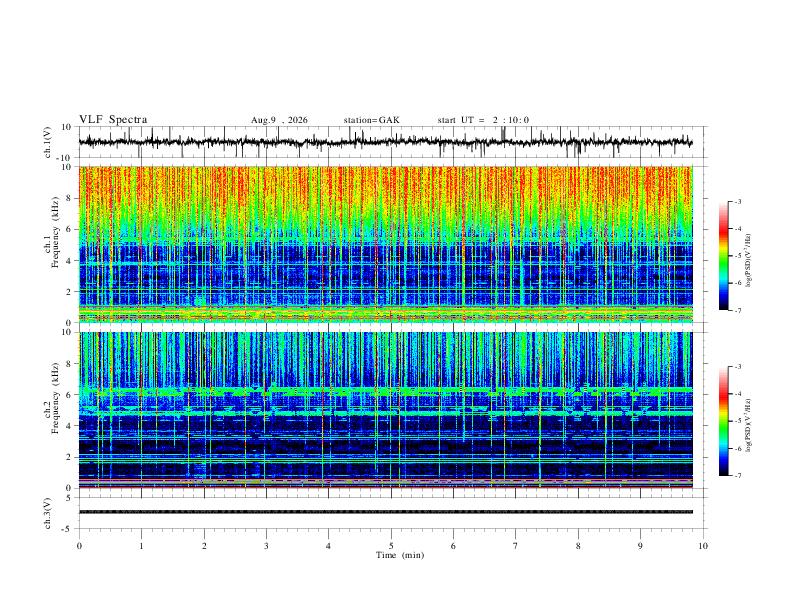Click the ch.1(V) axis label
Image resolution: width=792 pixels, height=612 pixels.
48,142
